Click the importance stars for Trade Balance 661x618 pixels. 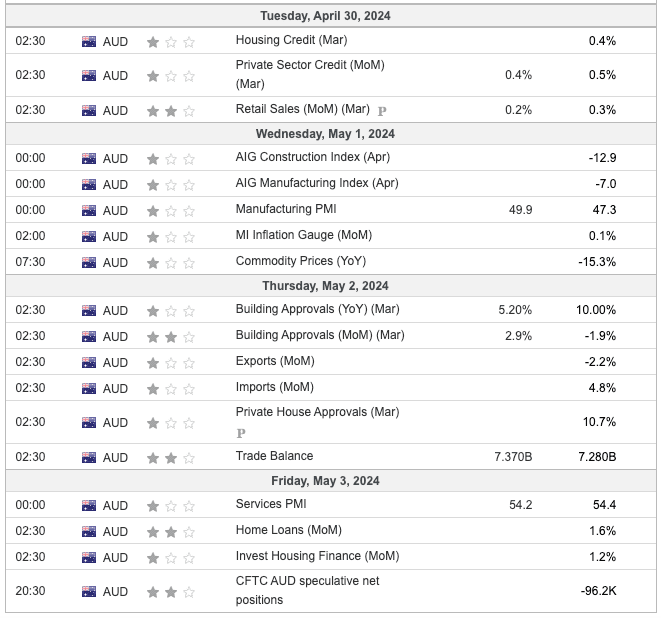pyautogui.click(x=171, y=457)
